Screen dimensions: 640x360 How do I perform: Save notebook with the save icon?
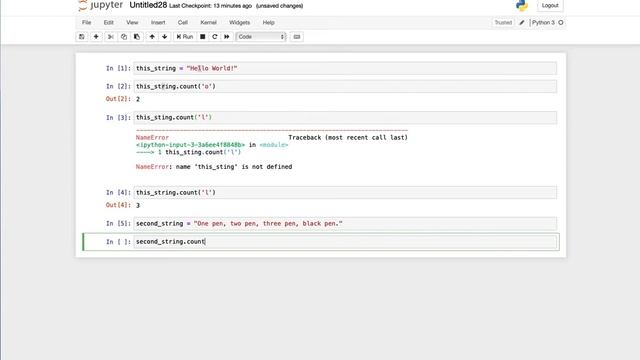(x=82, y=37)
